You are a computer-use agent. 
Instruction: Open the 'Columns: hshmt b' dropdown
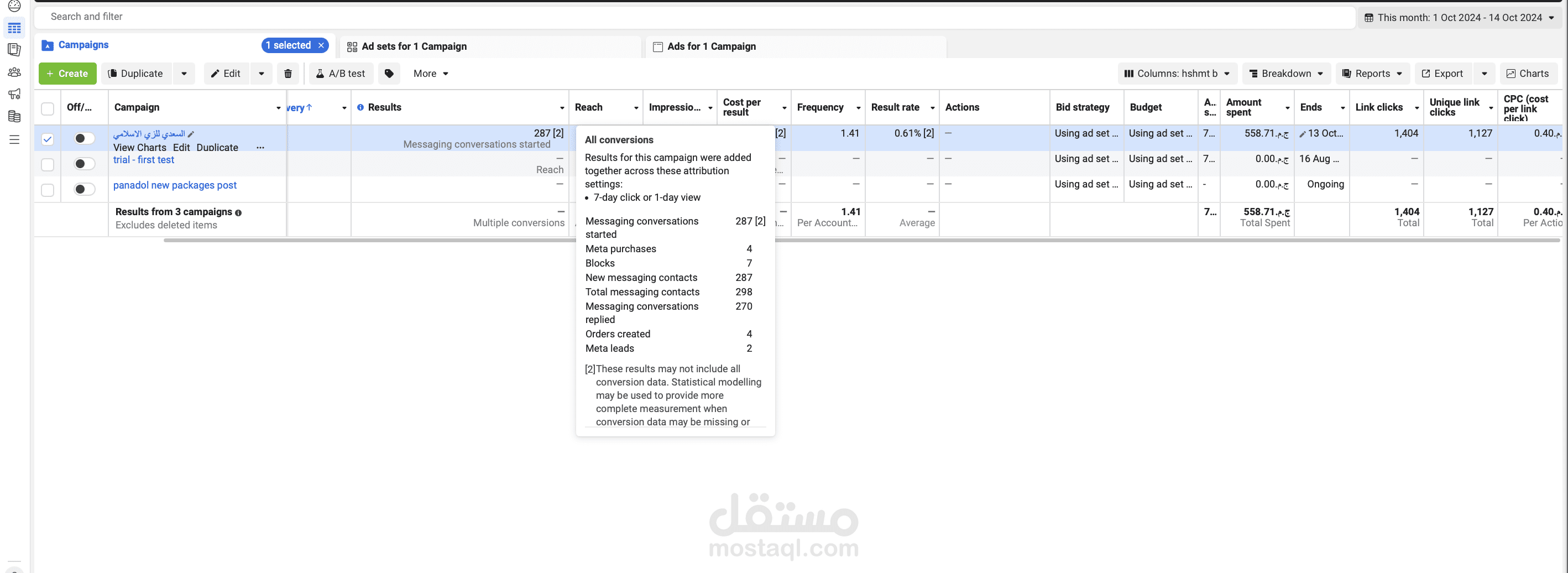pos(1177,74)
